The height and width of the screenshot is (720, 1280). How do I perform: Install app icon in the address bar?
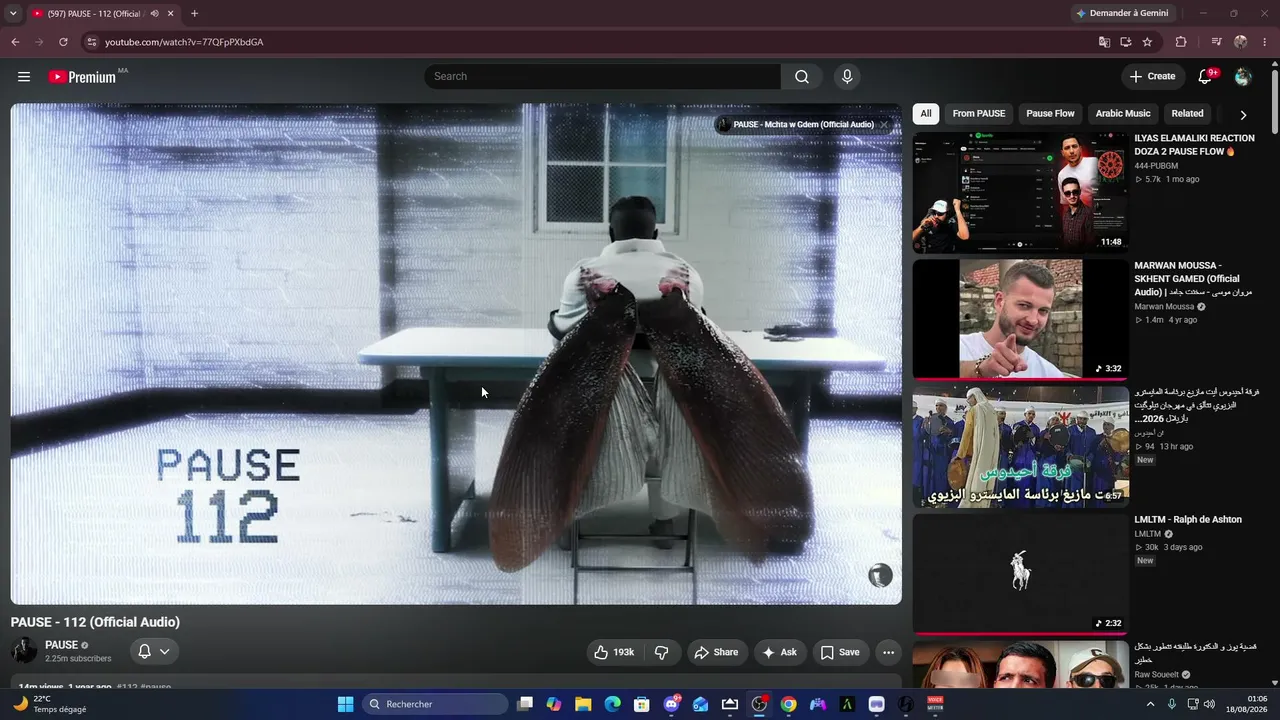click(x=1126, y=42)
